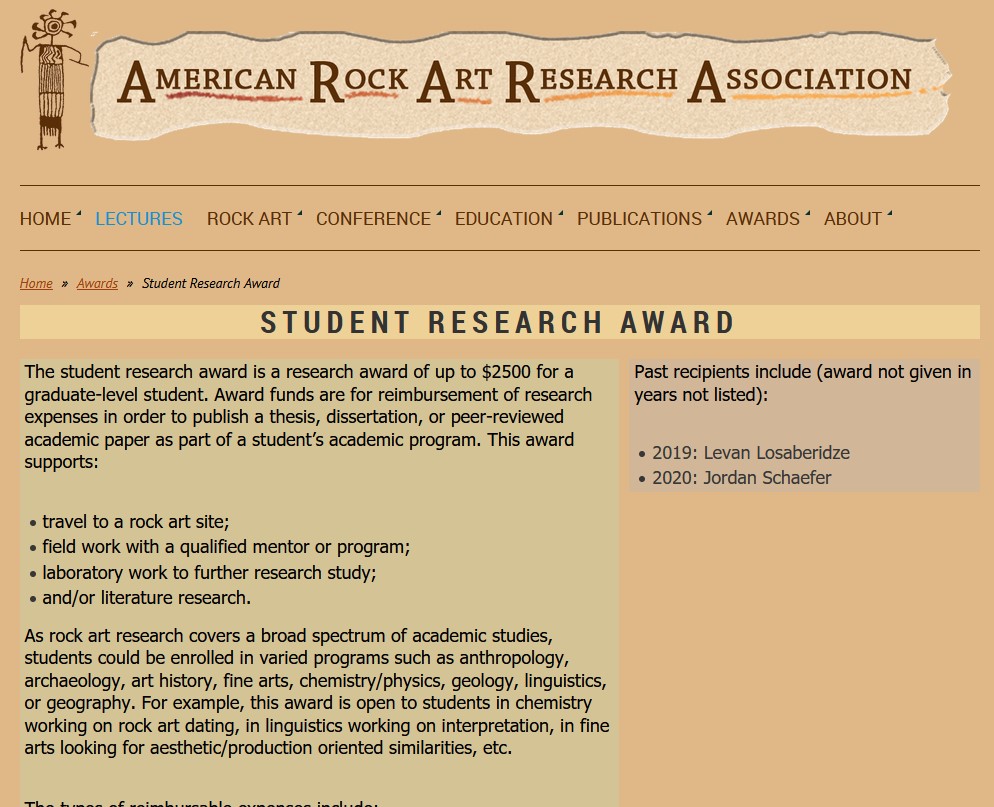This screenshot has width=994, height=807.
Task: Click the 'travel to a rock art site' bullet
Action: coord(136,522)
